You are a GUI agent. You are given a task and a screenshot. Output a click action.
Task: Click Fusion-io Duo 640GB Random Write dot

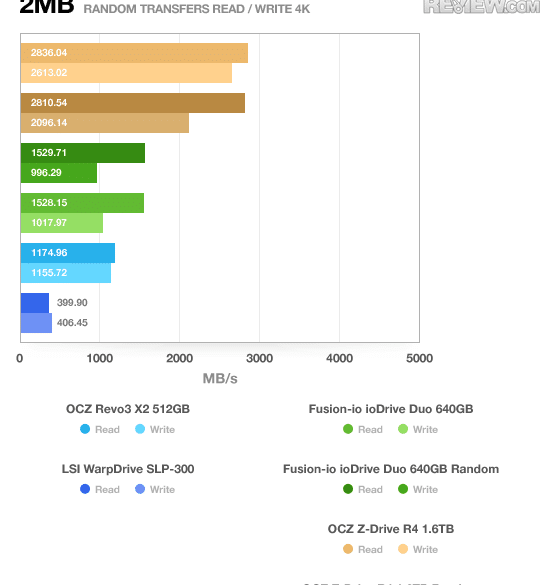tap(403, 489)
